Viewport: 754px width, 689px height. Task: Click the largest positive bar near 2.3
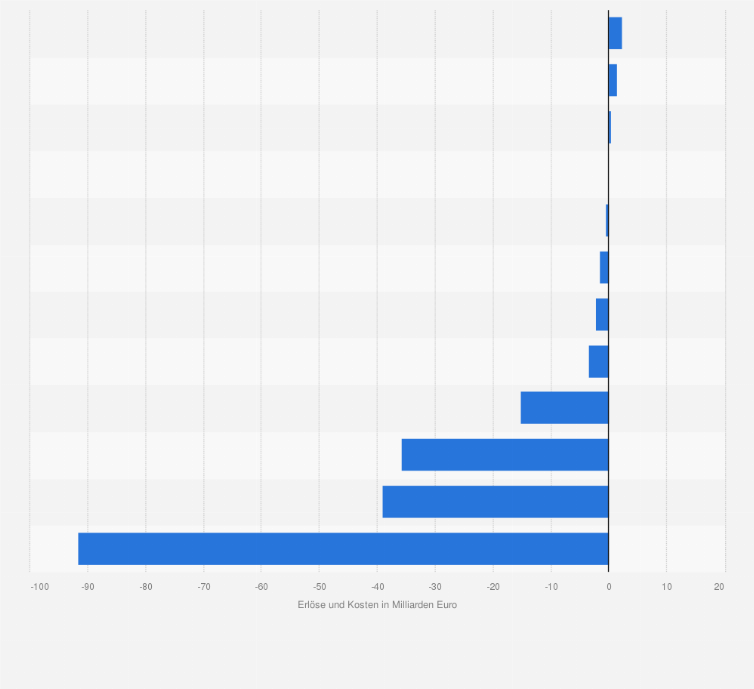pyautogui.click(x=616, y=33)
